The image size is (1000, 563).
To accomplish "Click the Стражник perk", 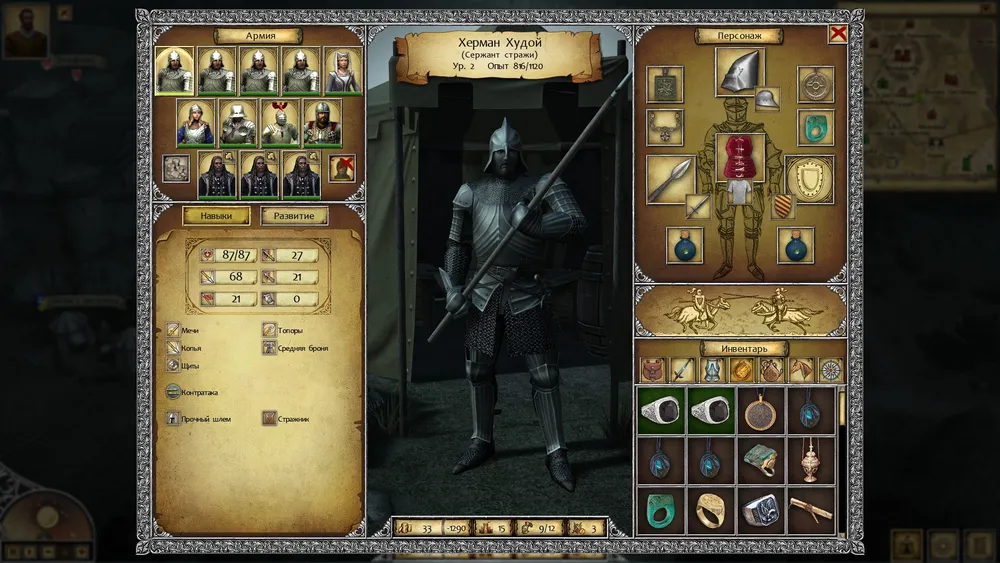I will tap(286, 419).
